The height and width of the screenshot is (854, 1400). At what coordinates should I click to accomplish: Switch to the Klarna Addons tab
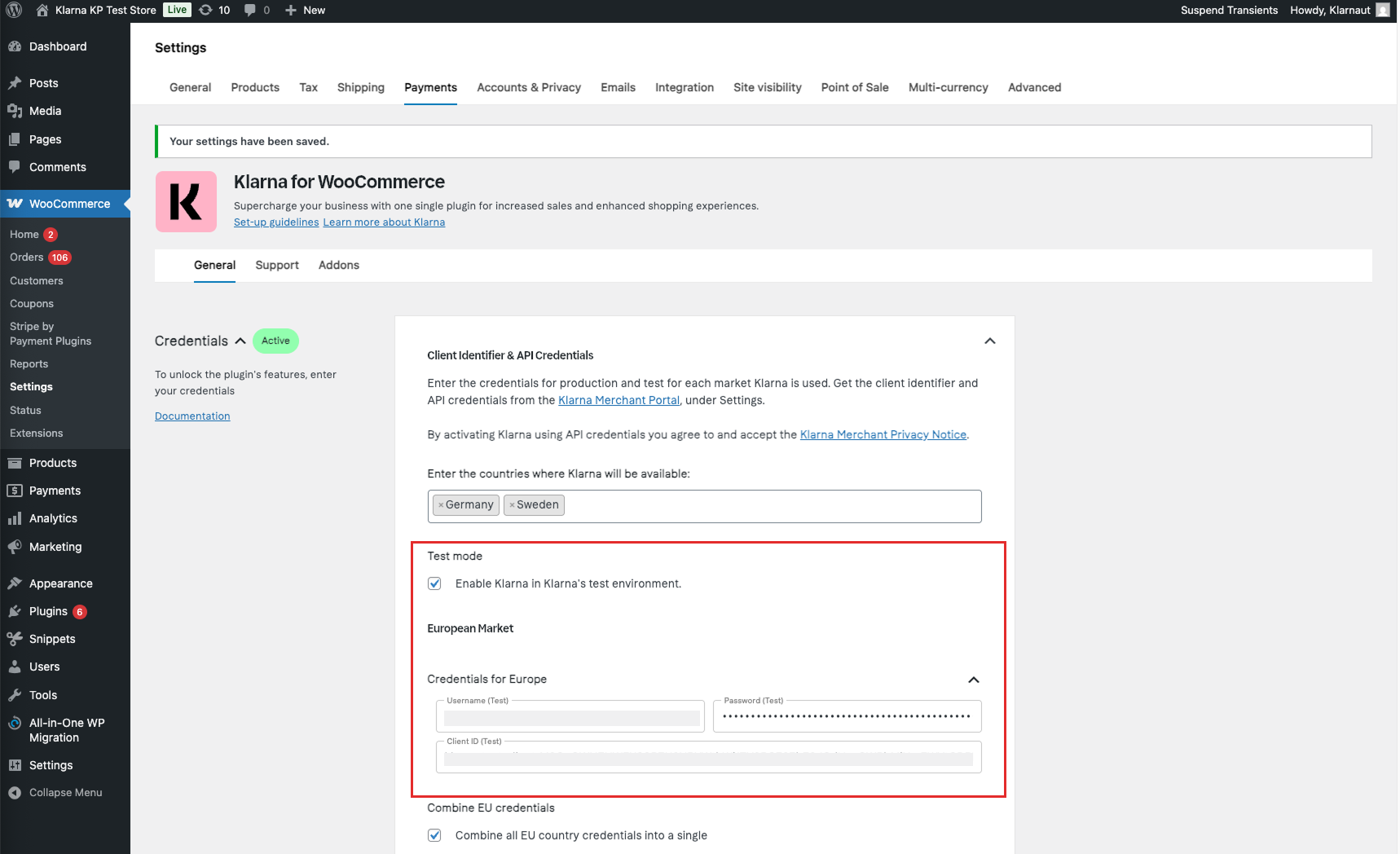[339, 265]
